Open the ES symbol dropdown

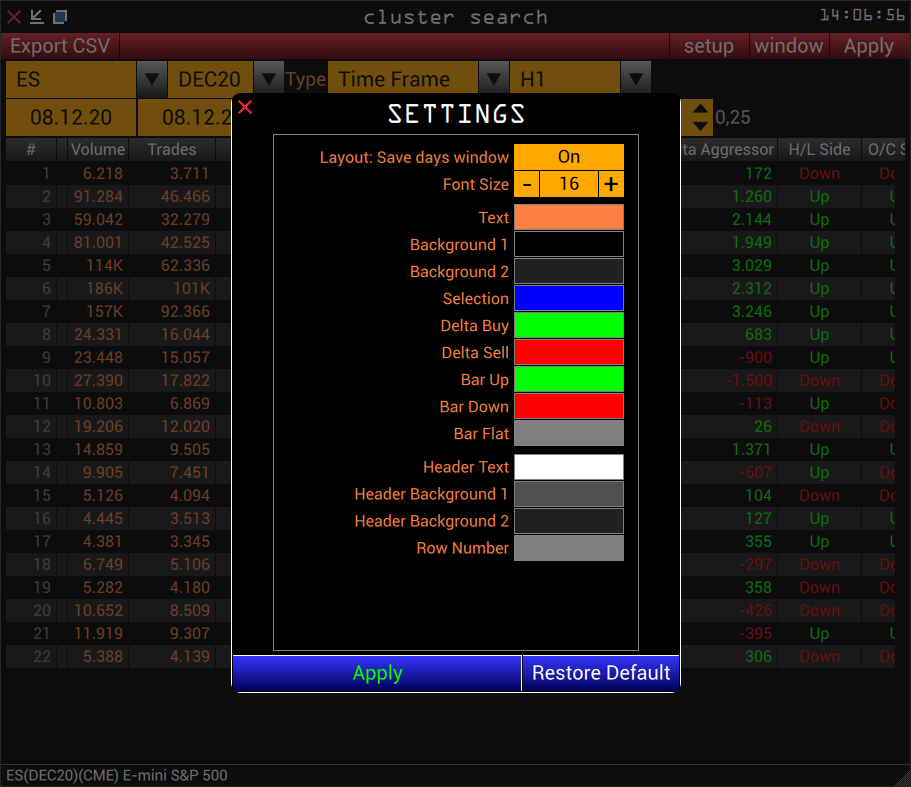(149, 77)
